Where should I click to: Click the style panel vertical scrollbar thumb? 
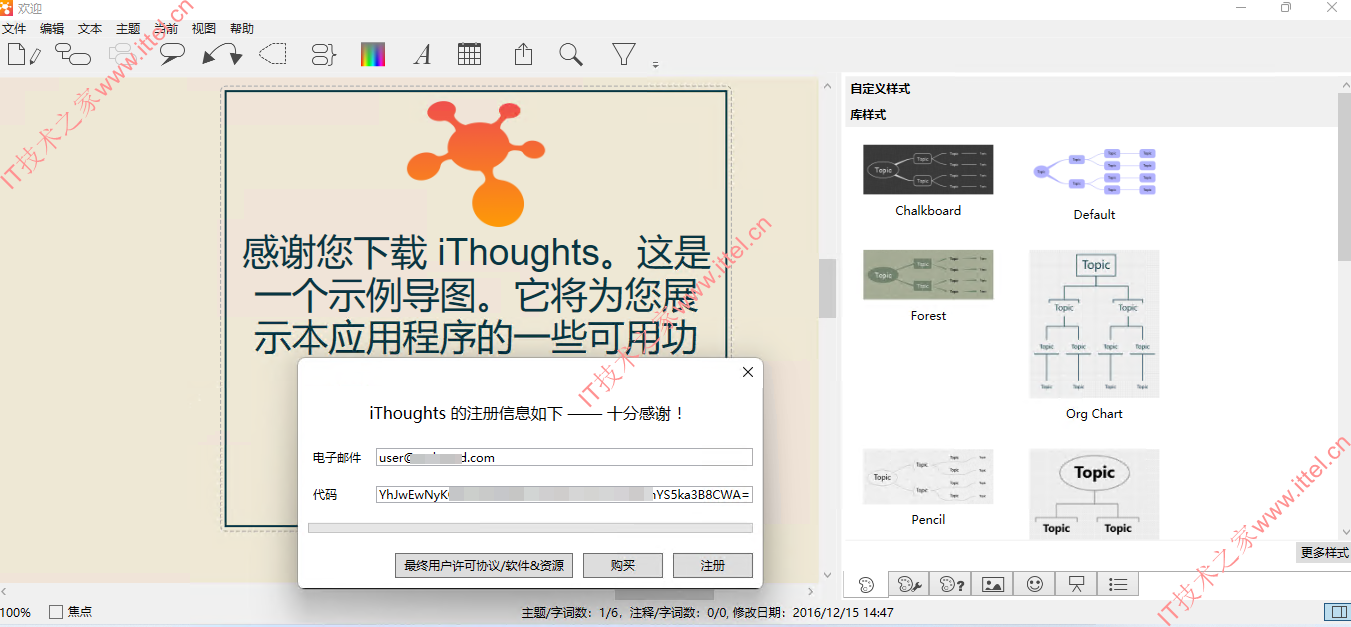[1344, 178]
